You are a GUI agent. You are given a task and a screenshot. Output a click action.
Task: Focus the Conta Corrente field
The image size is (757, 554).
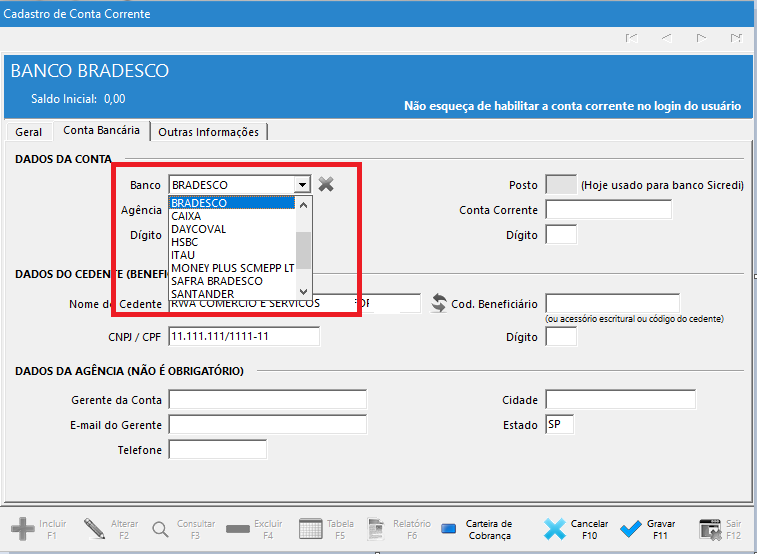(x=609, y=210)
